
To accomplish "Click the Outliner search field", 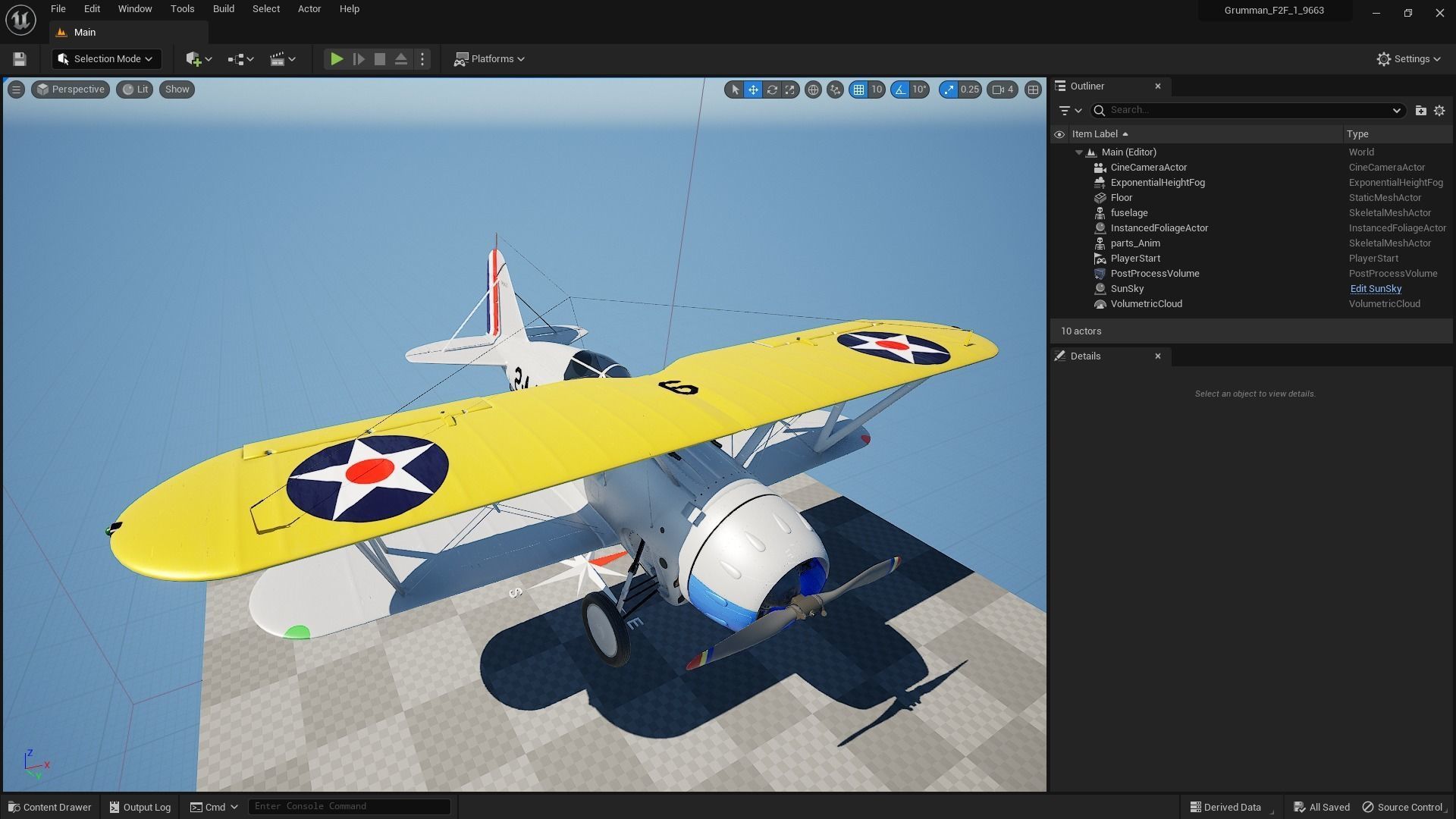I will pyautogui.click(x=1246, y=111).
